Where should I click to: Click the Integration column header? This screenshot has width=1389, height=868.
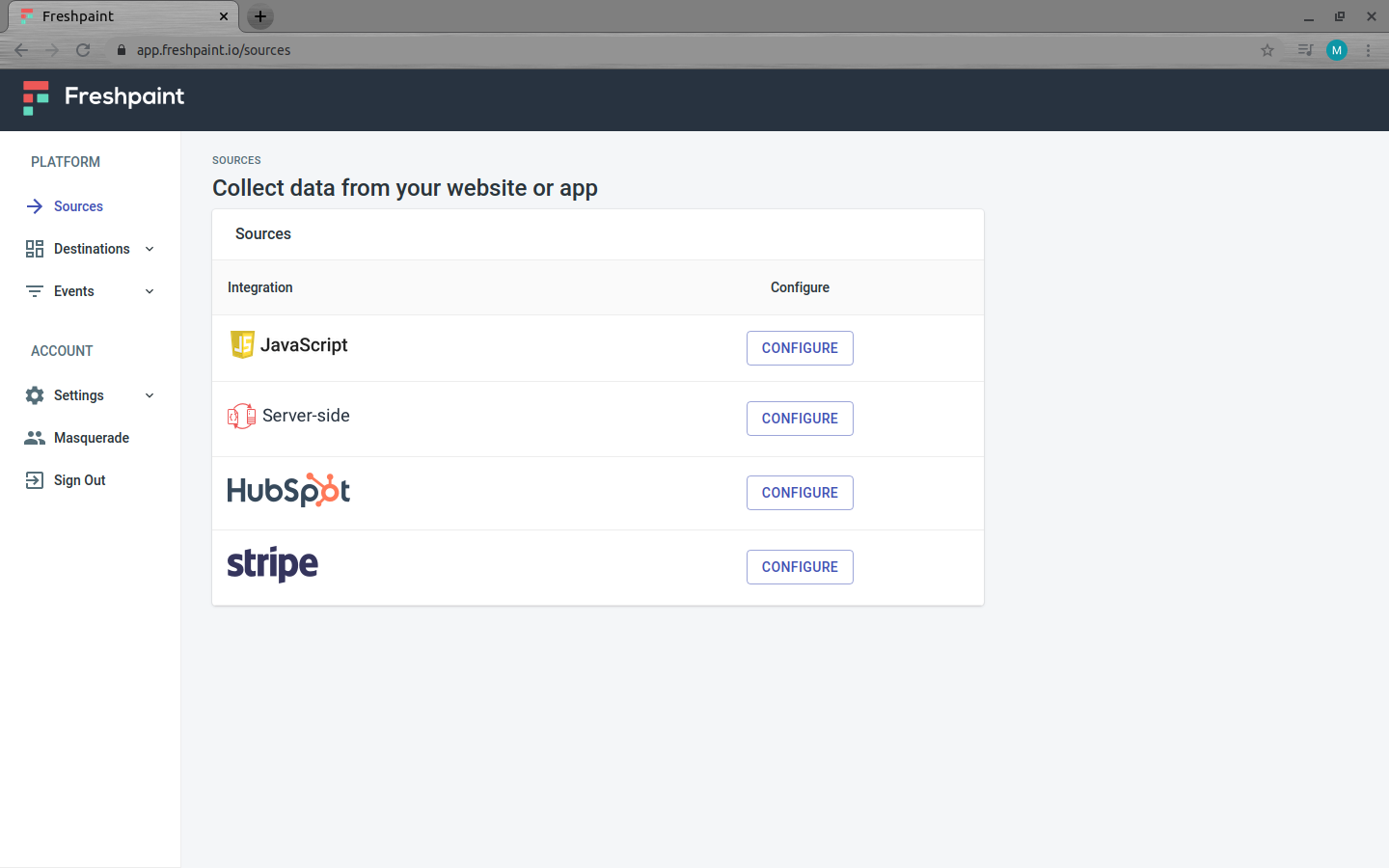point(260,287)
